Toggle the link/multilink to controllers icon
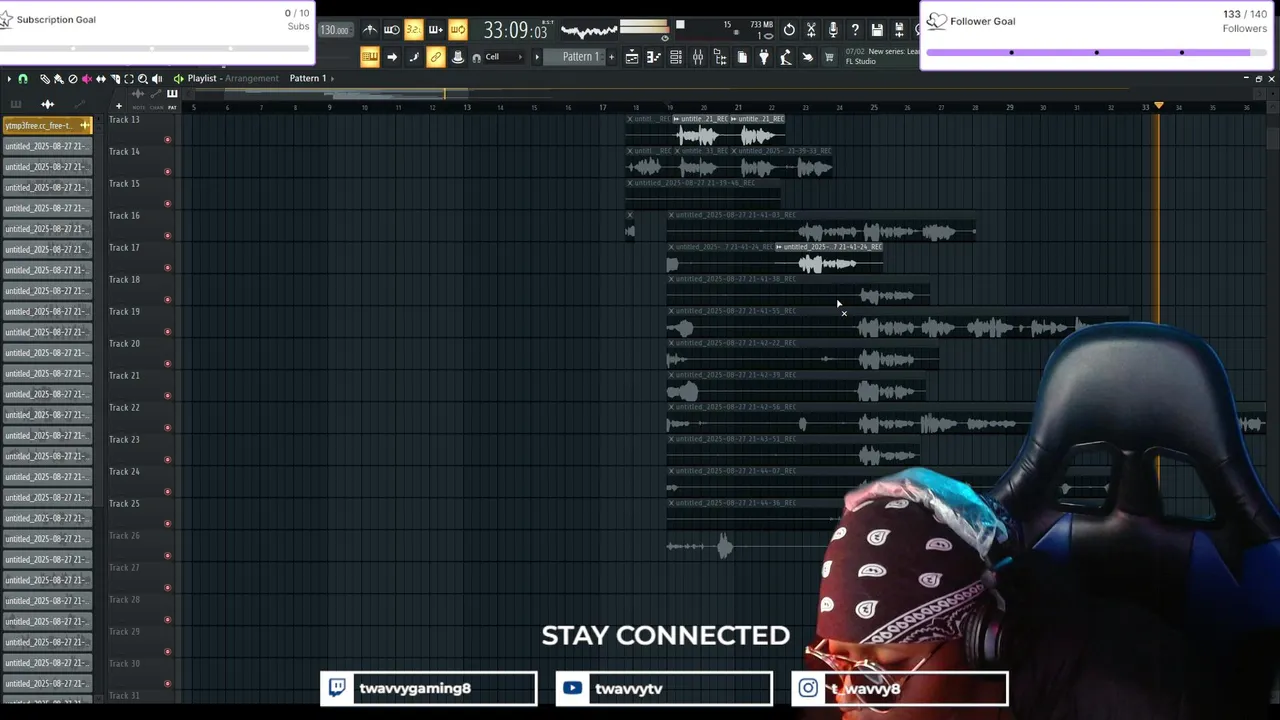This screenshot has height=720, width=1280. click(436, 57)
